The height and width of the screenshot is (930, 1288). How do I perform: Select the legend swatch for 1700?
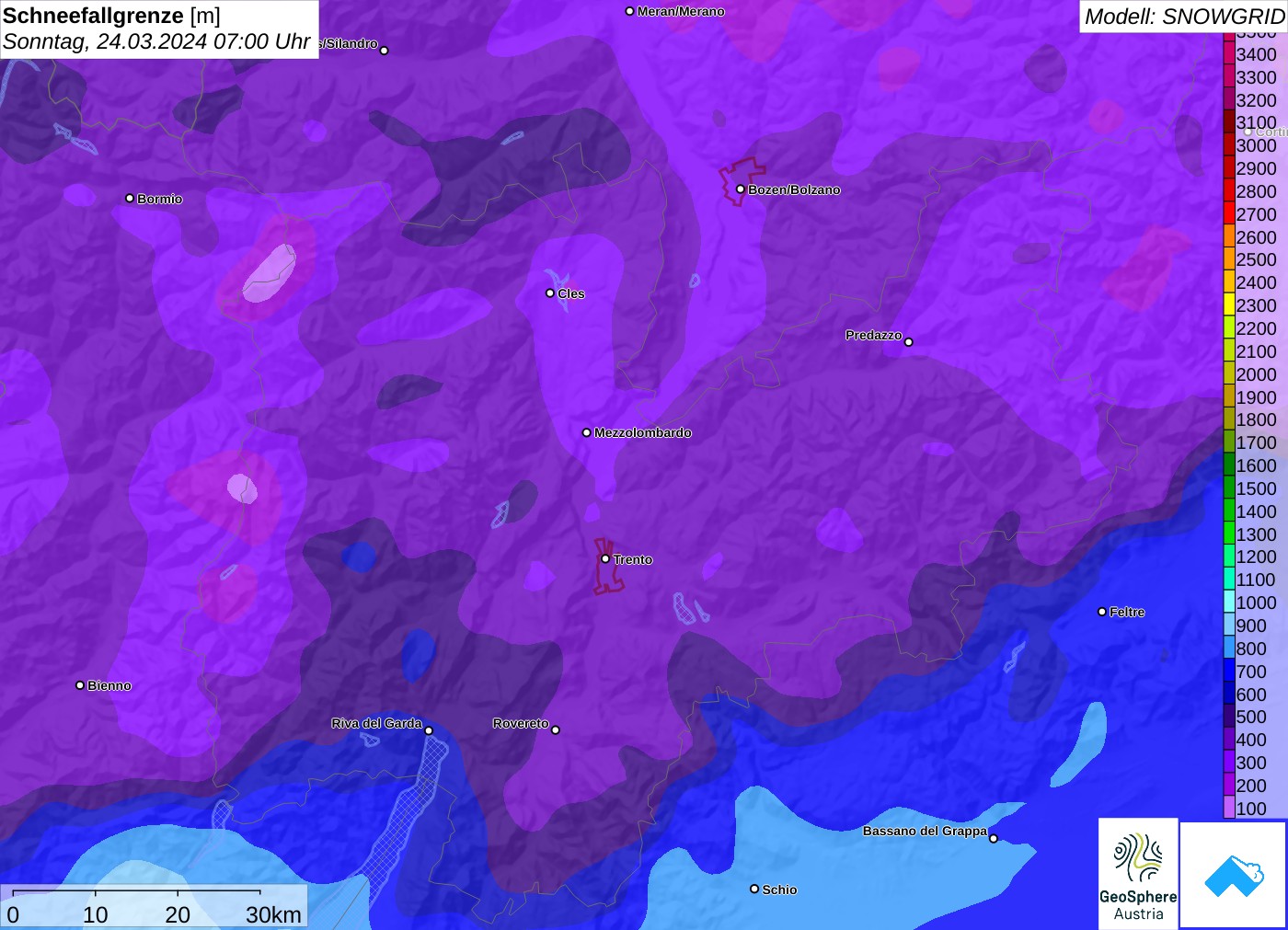[x=1229, y=442]
